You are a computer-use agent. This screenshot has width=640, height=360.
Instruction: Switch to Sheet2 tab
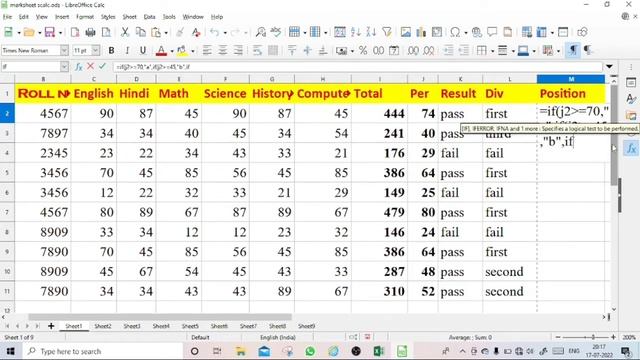(103, 326)
